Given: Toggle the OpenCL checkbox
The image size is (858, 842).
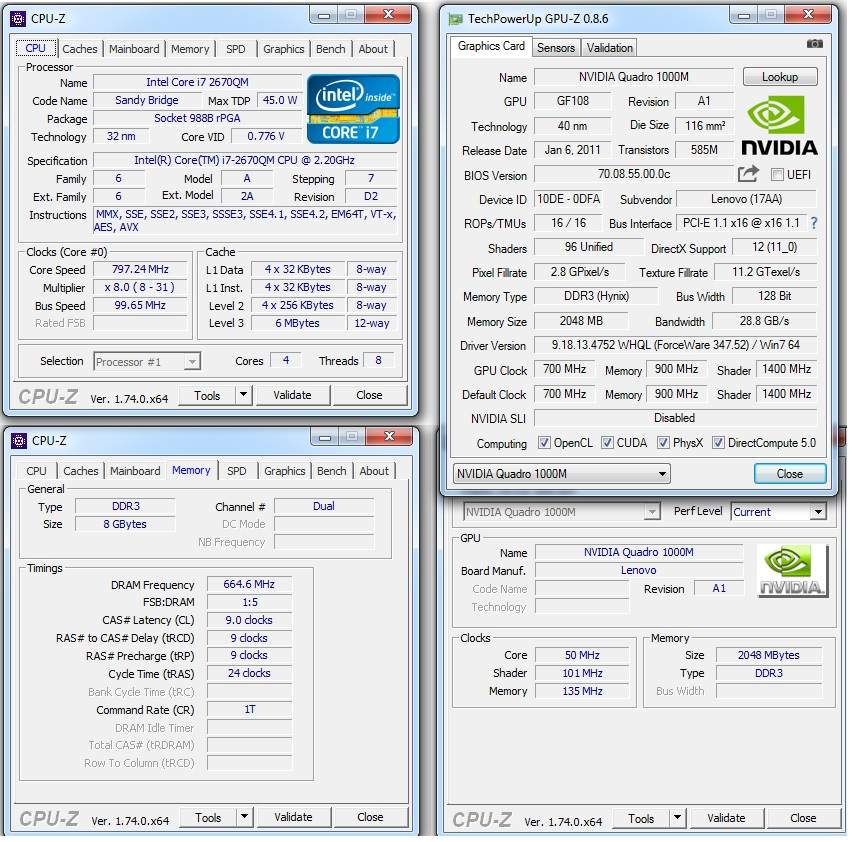Looking at the screenshot, I should pos(544,443).
